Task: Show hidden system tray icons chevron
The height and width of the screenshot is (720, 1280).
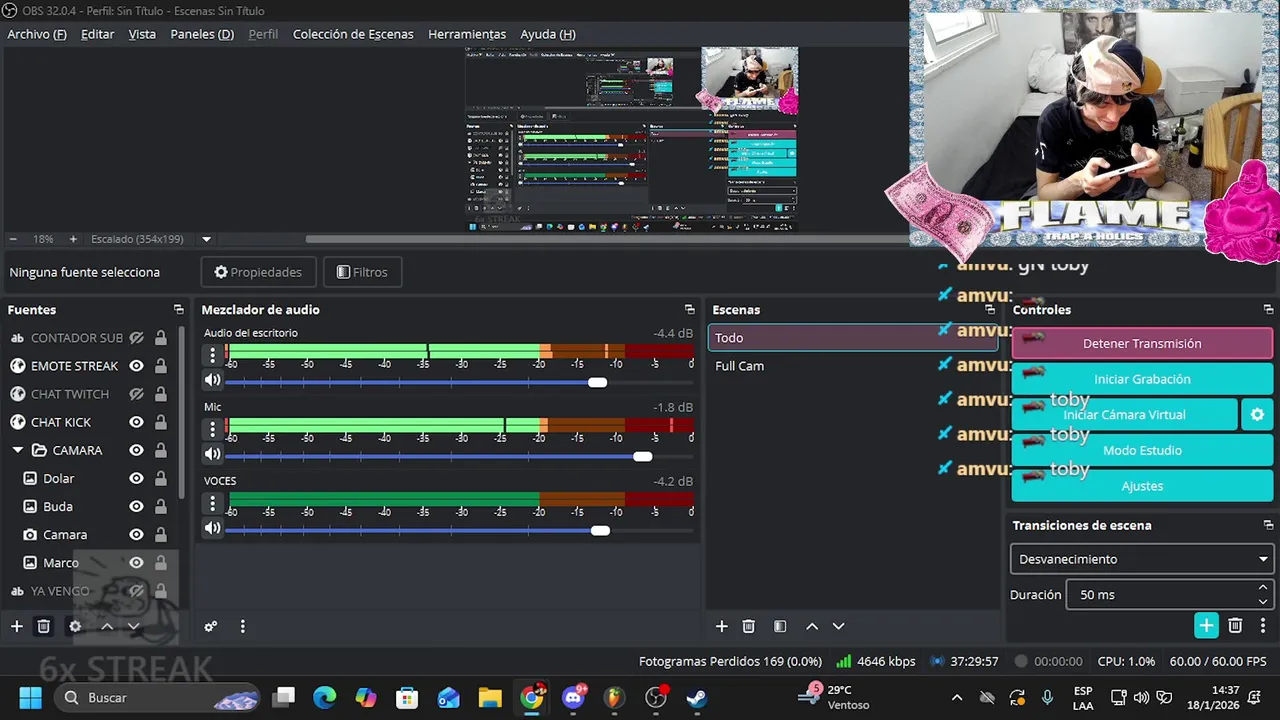Action: coord(957,697)
